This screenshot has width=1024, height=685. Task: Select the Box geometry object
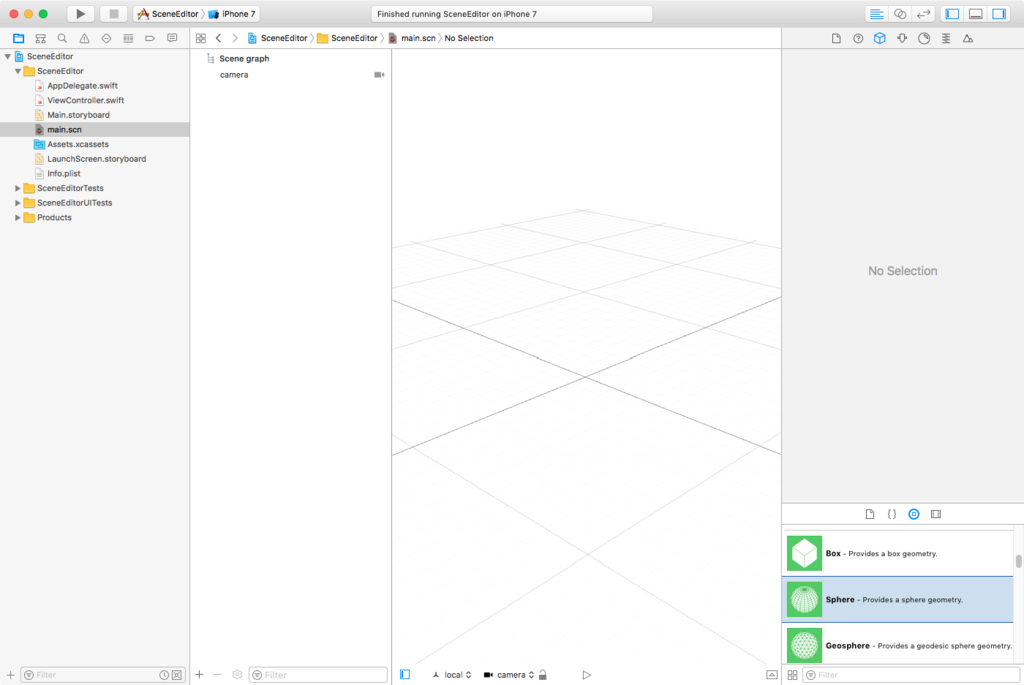(x=897, y=554)
